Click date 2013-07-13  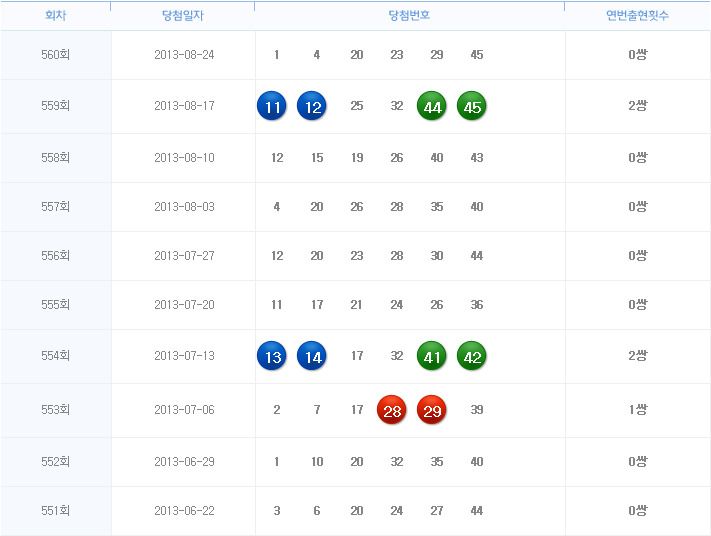(184, 356)
